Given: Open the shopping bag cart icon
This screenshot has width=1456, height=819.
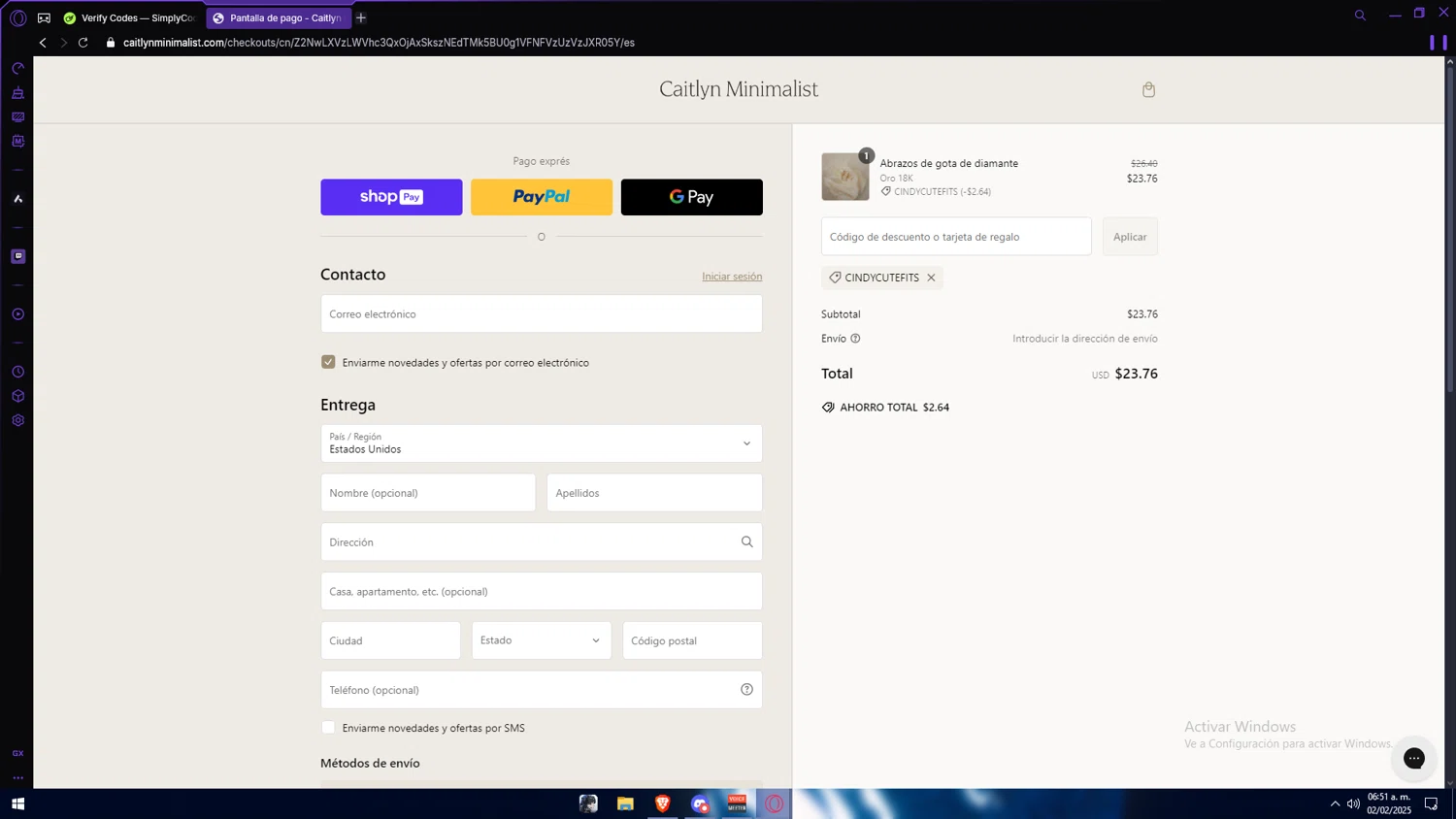Looking at the screenshot, I should pos(1148,89).
